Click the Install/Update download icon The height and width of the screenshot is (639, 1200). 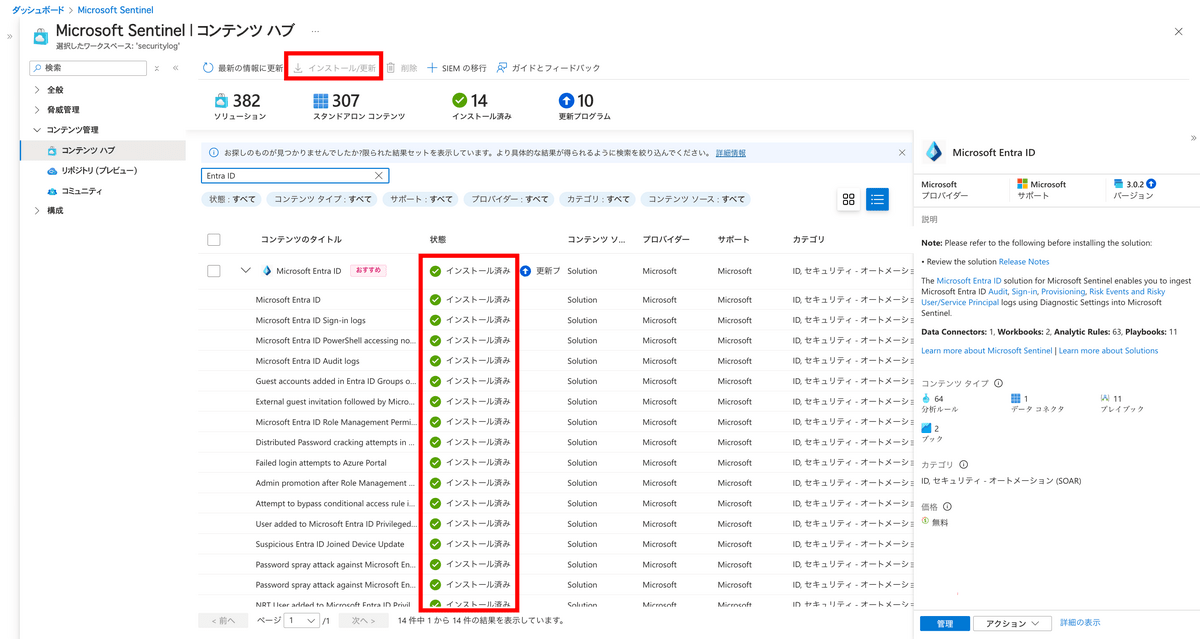pyautogui.click(x=297, y=68)
